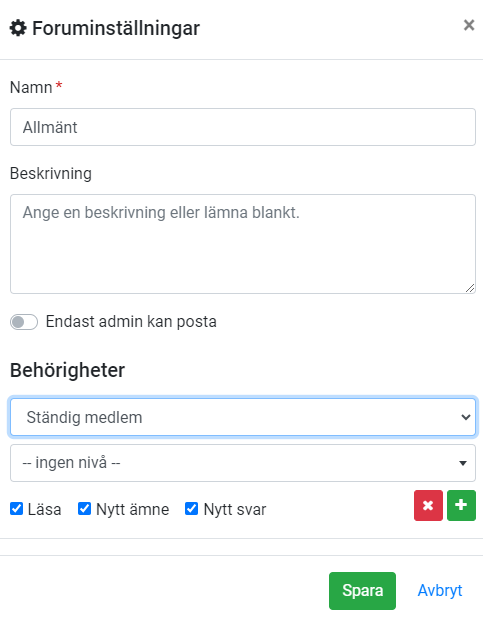Screen dimensions: 483x623
Task: Click the textarea resize grip icon
Action: pyautogui.click(x=470, y=288)
